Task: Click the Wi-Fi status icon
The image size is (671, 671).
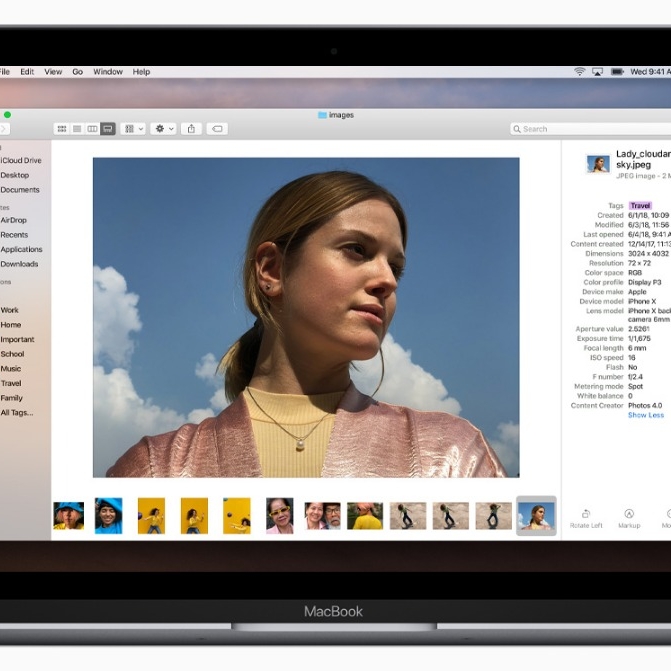Action: (x=579, y=71)
